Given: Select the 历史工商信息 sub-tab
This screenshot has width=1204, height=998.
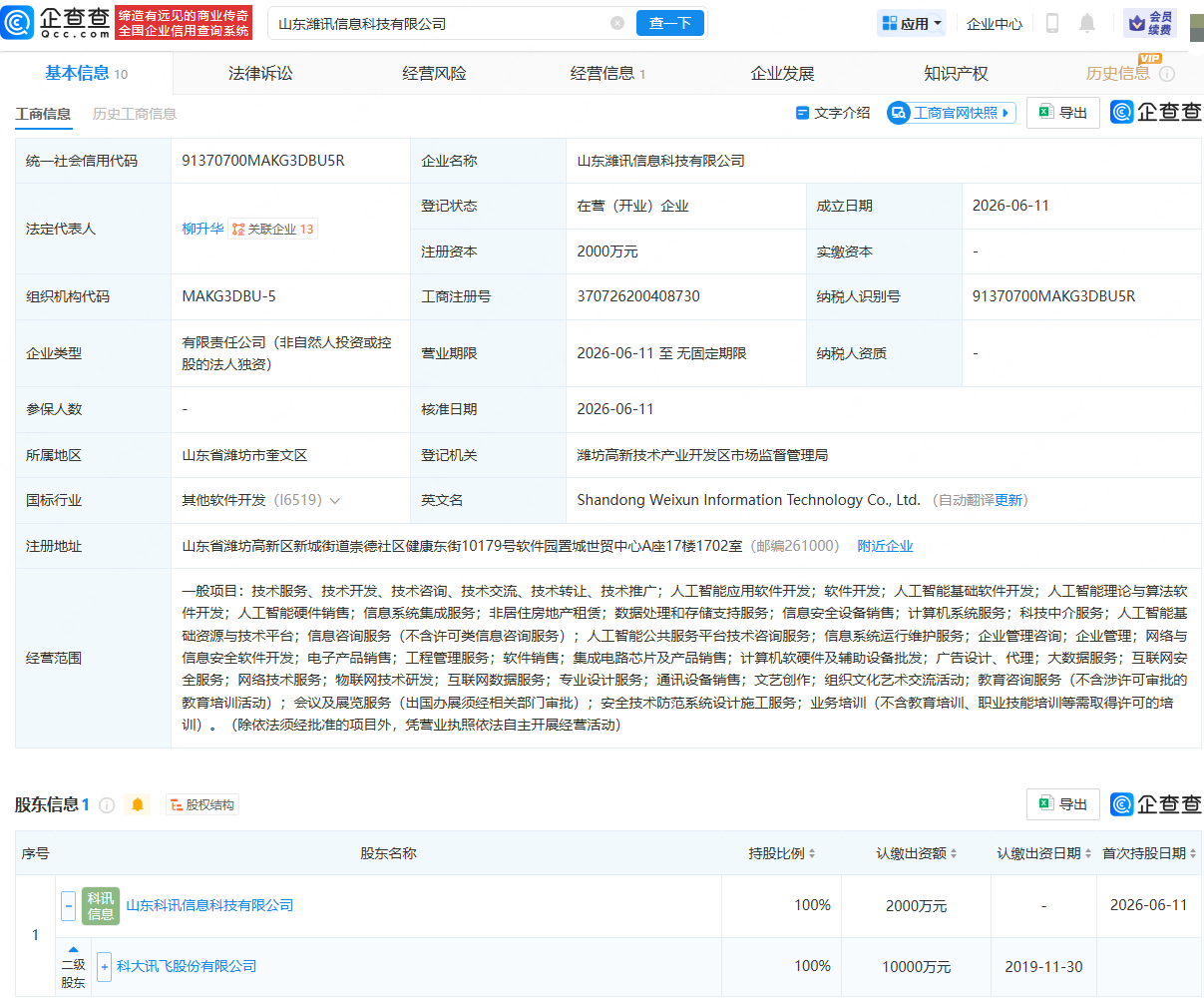Looking at the screenshot, I should 135,114.
